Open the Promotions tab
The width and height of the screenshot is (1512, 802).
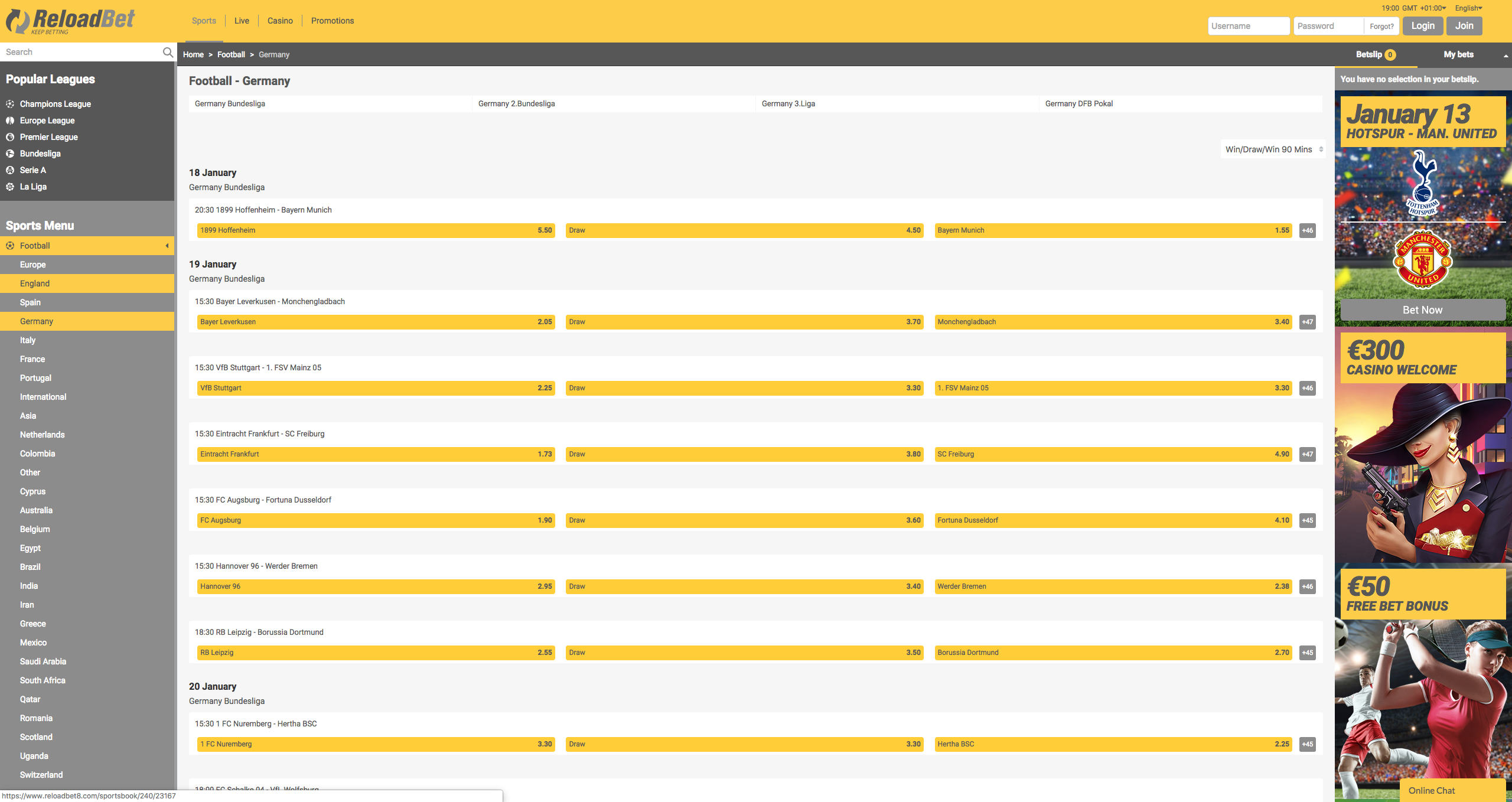tap(333, 21)
